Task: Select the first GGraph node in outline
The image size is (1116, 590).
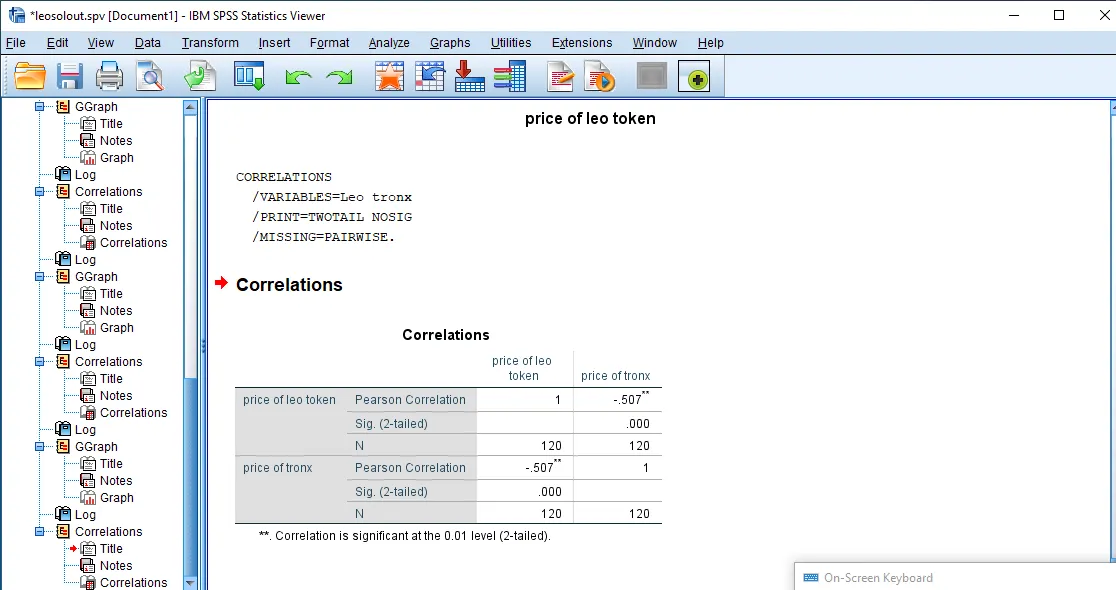Action: coord(96,107)
